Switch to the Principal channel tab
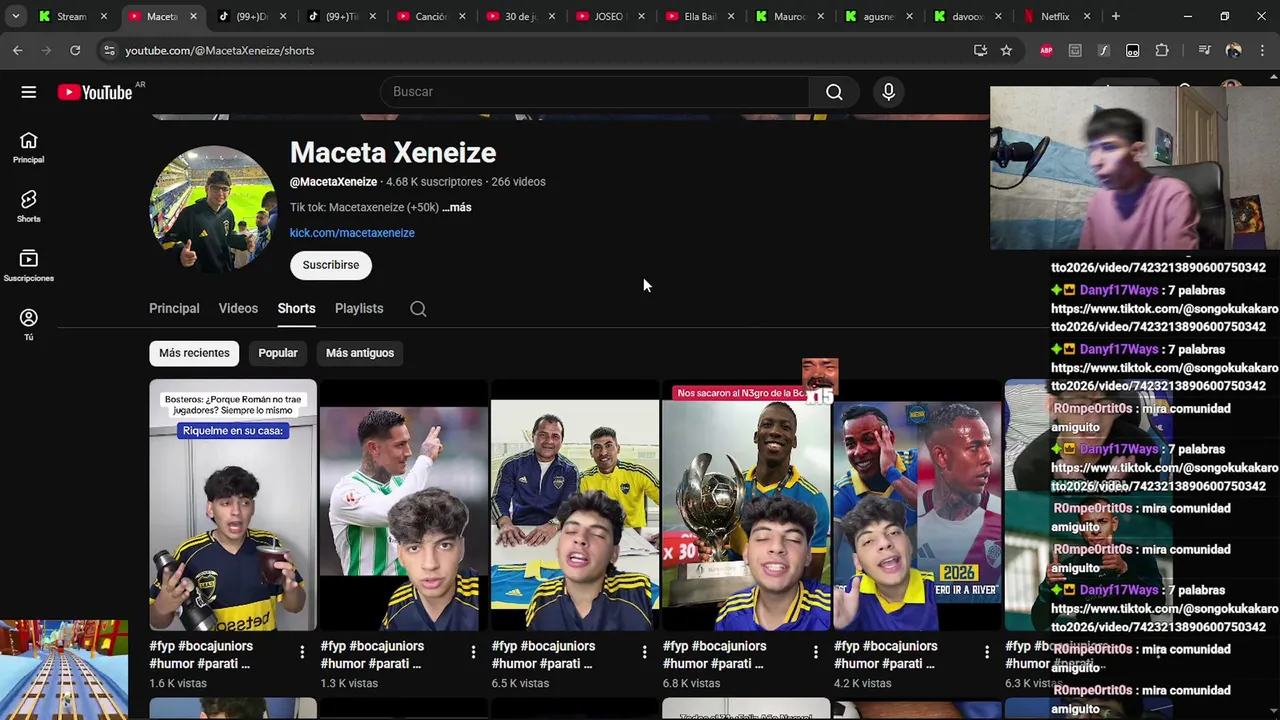This screenshot has width=1280, height=720. click(174, 308)
